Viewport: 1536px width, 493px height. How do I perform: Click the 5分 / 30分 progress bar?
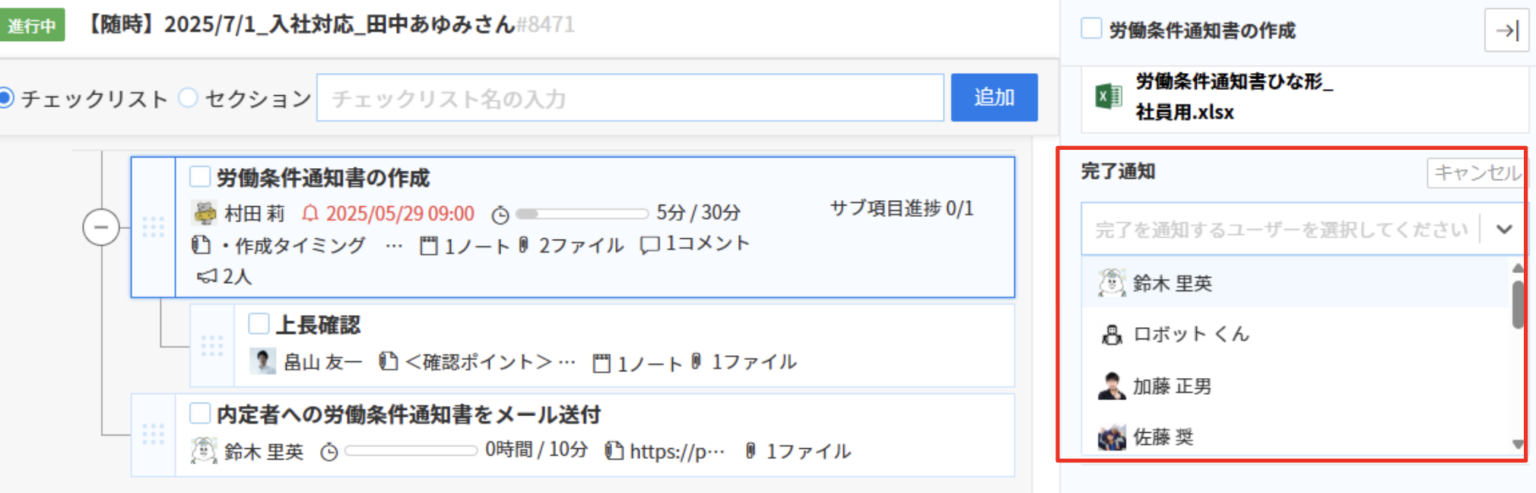582,213
